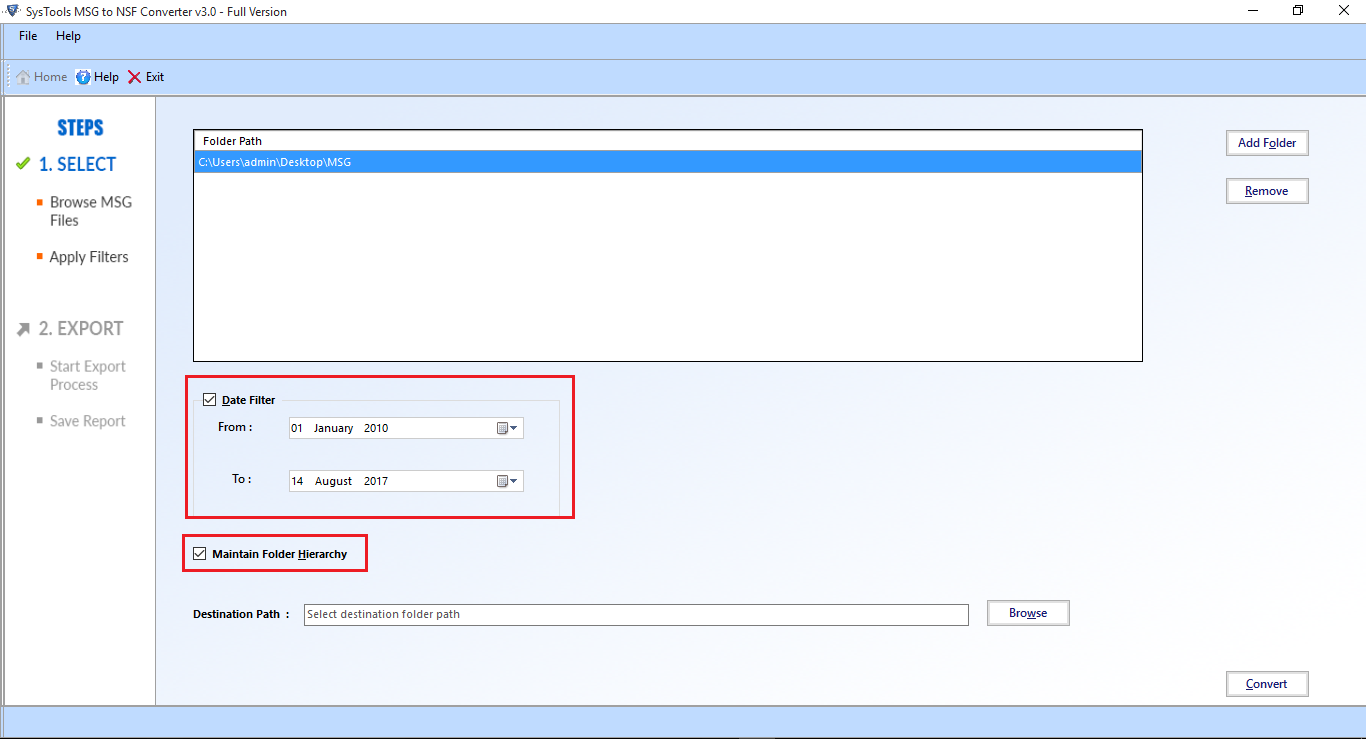Screen dimensions: 1366x739
Task: Click the Add Folder button
Action: coord(1267,143)
